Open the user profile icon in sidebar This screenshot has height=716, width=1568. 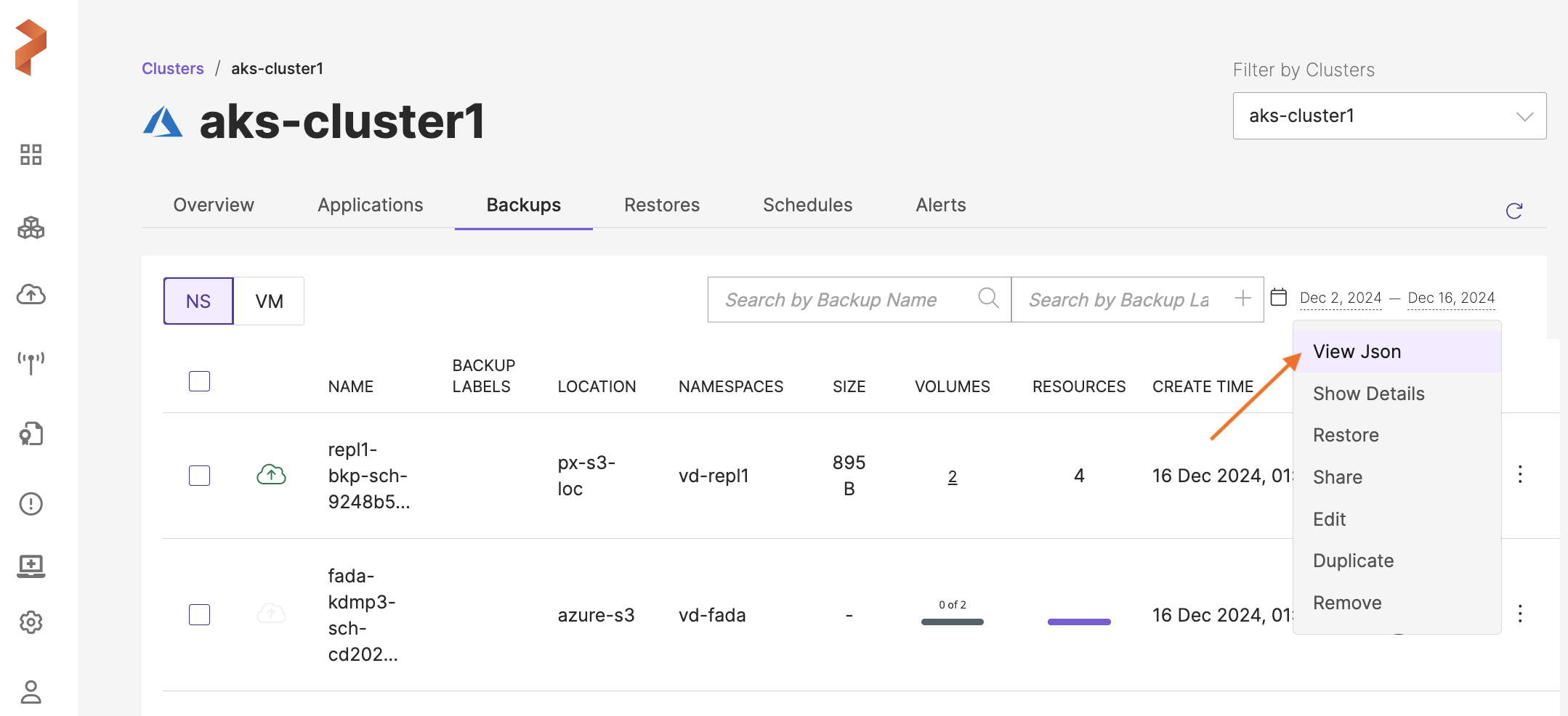coord(31,691)
